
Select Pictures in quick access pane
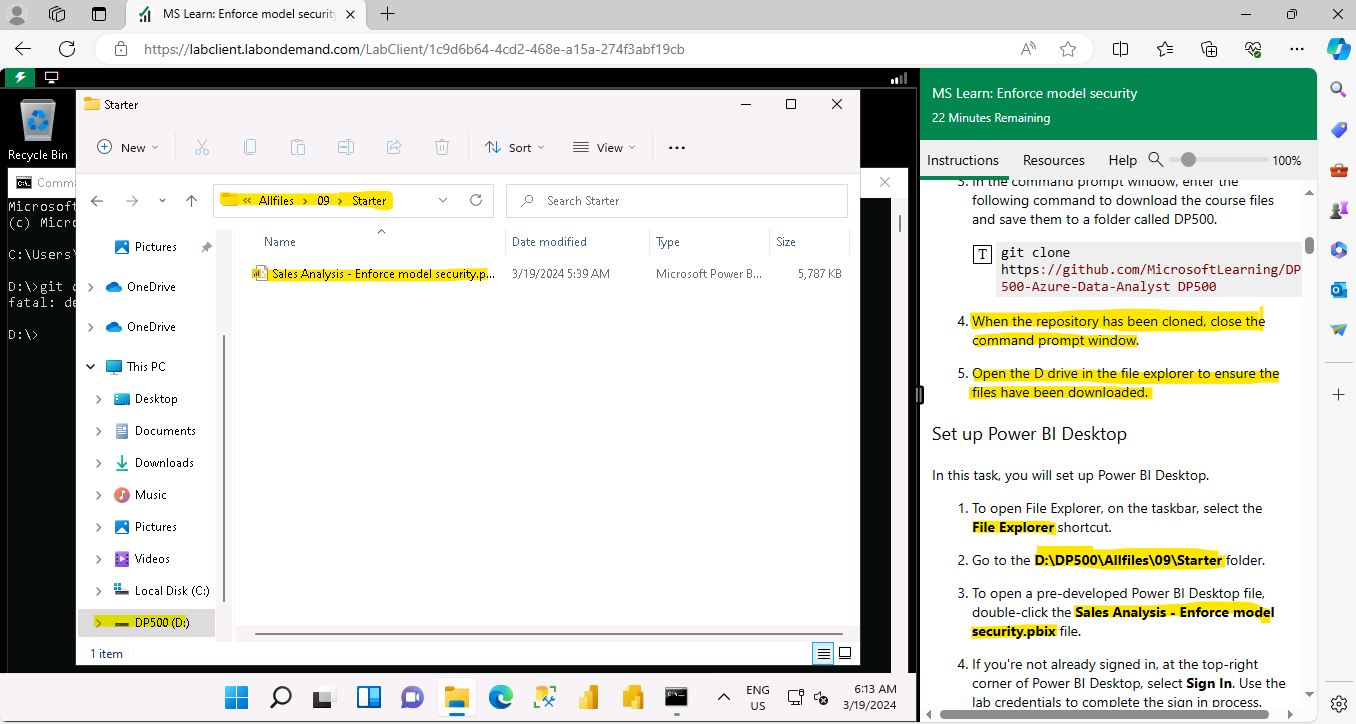click(146, 247)
